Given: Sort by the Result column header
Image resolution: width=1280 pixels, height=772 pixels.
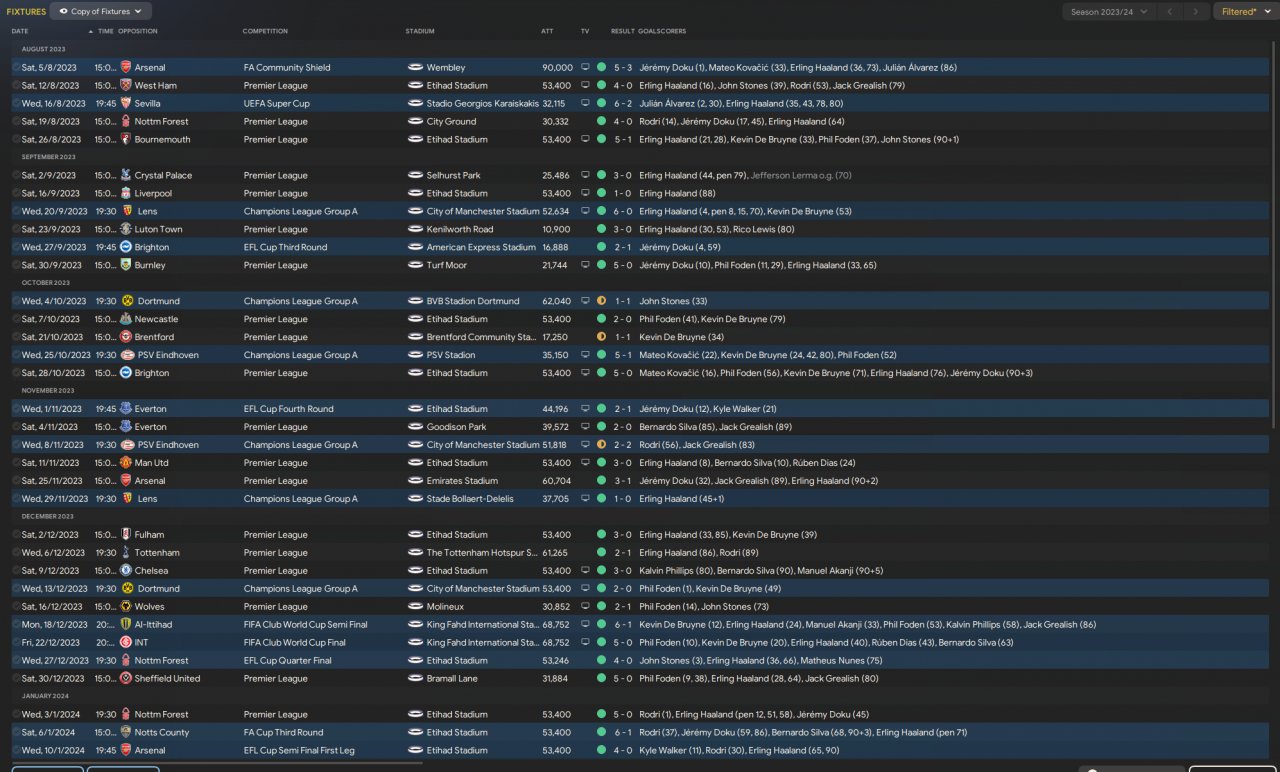Looking at the screenshot, I should (622, 31).
